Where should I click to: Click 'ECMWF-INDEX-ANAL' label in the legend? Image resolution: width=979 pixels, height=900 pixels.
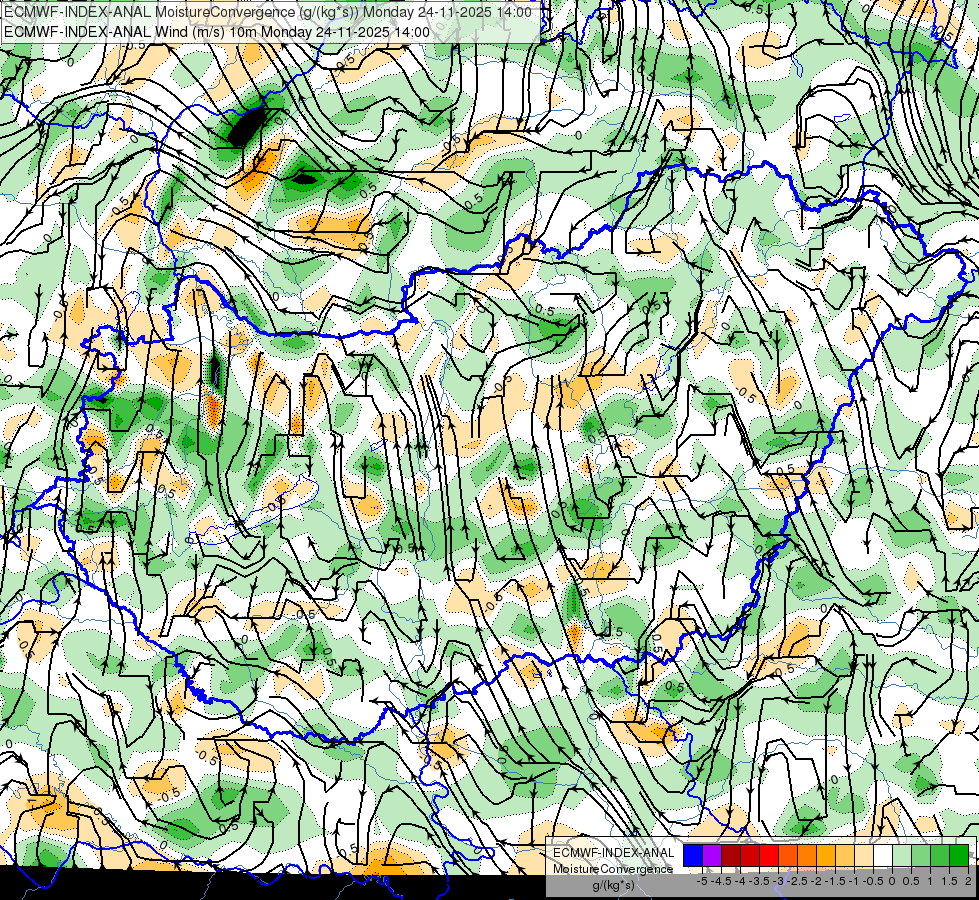[x=614, y=853]
